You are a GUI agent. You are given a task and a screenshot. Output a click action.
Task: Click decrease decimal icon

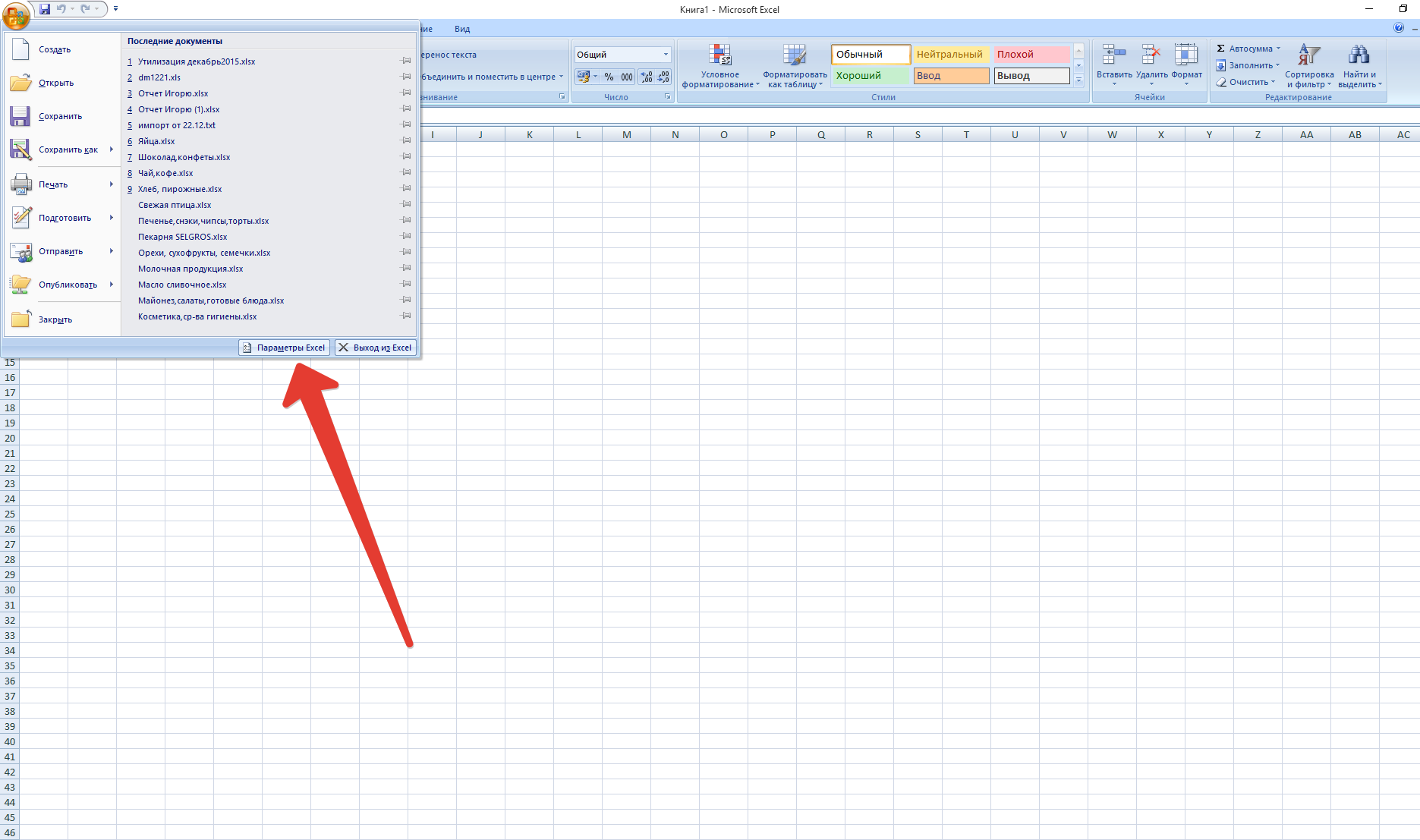(x=663, y=77)
